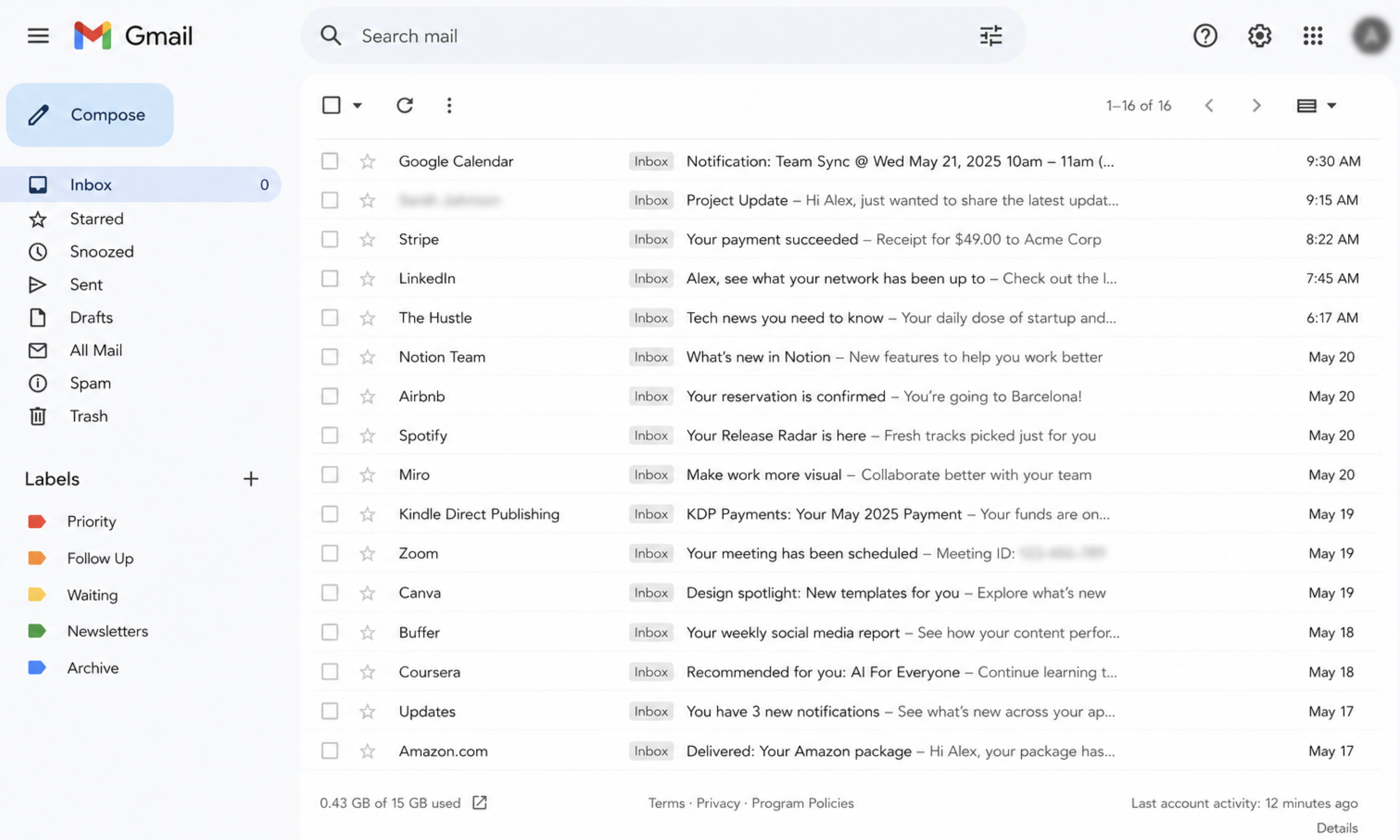This screenshot has height=840, width=1400.
Task: Open the Support help icon
Action: pyautogui.click(x=1205, y=36)
